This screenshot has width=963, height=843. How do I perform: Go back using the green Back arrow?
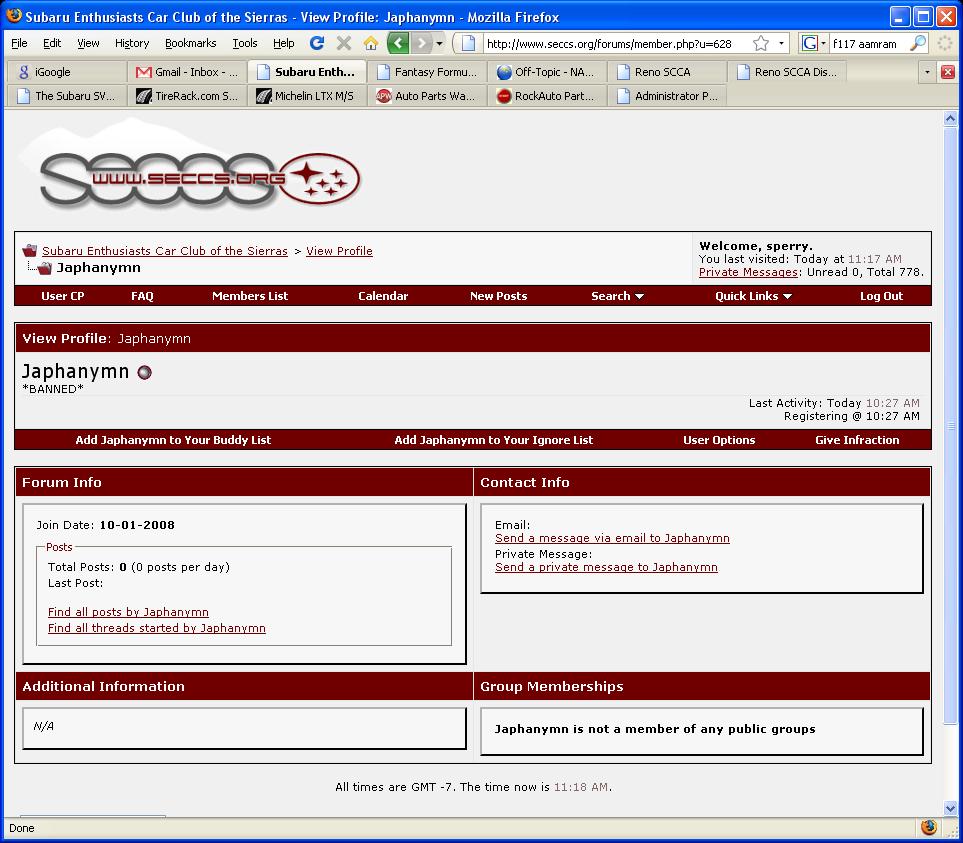pos(398,43)
